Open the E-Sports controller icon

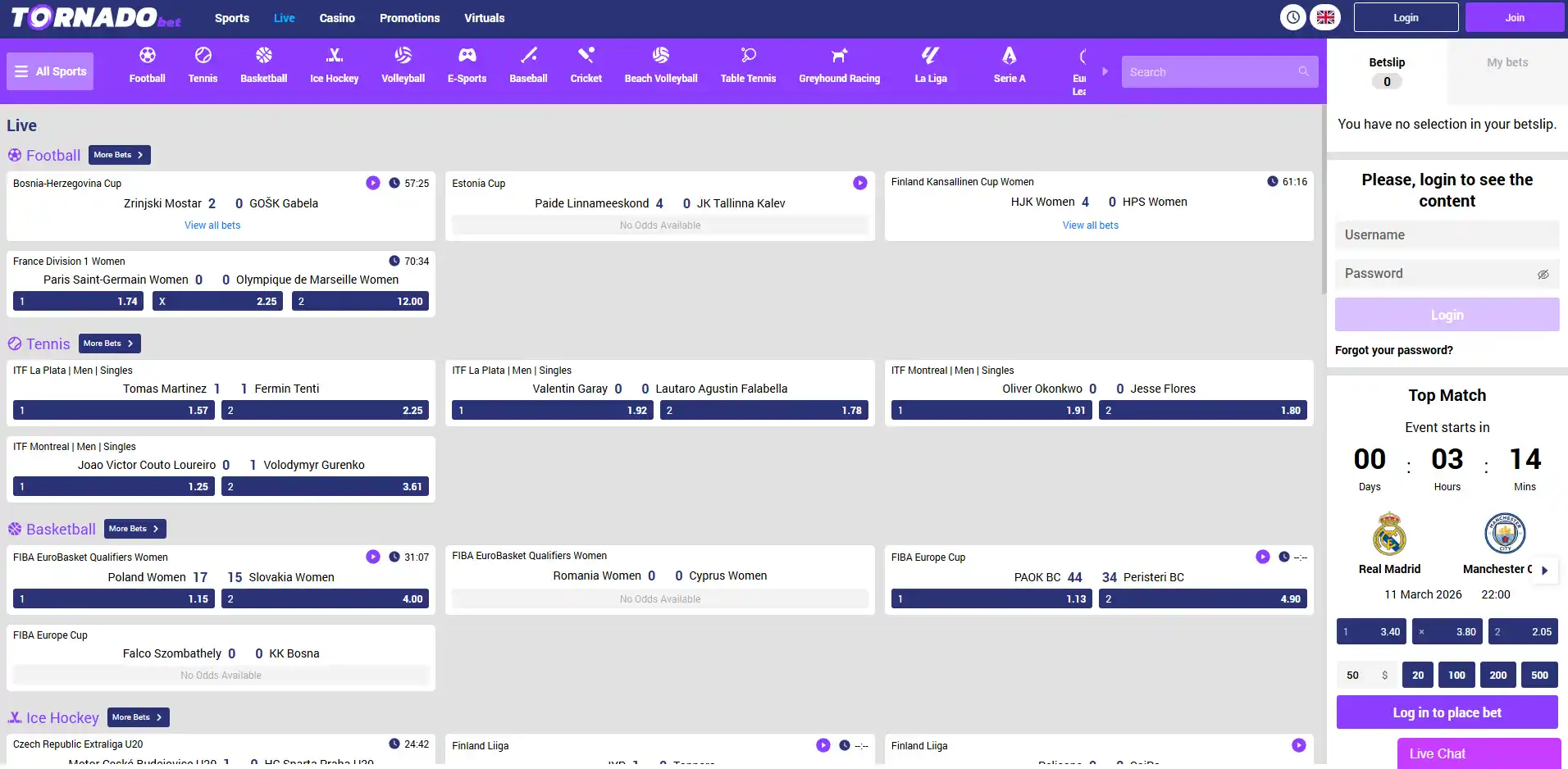(467, 55)
